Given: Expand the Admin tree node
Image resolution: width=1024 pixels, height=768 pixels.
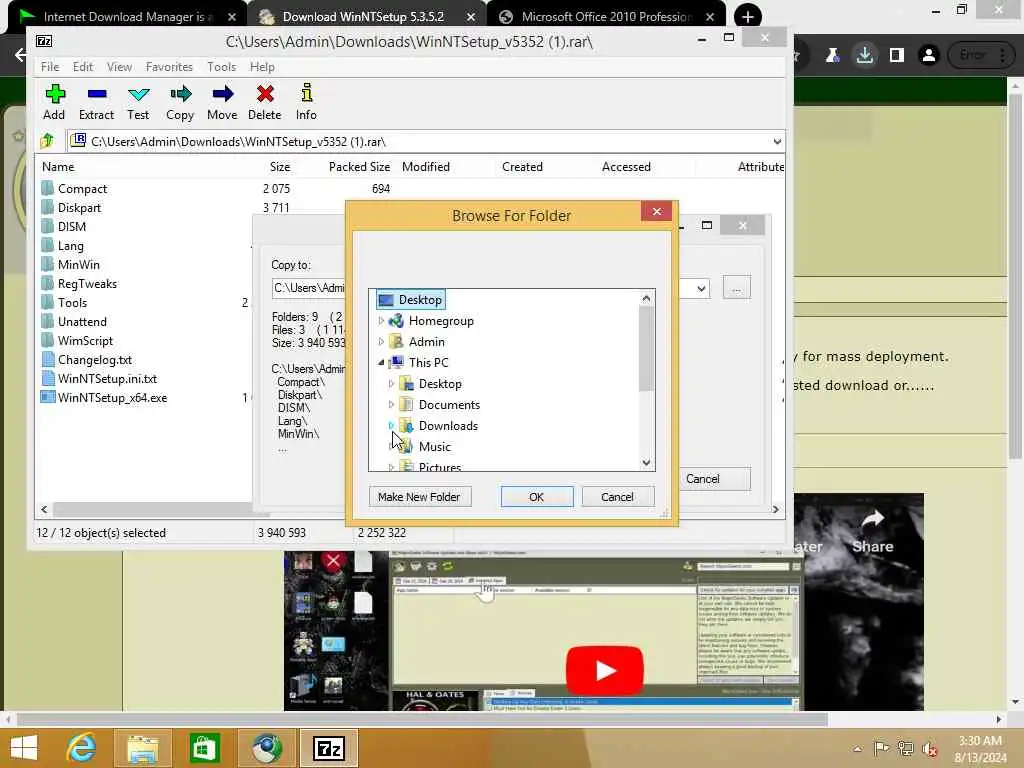Looking at the screenshot, I should click(381, 342).
